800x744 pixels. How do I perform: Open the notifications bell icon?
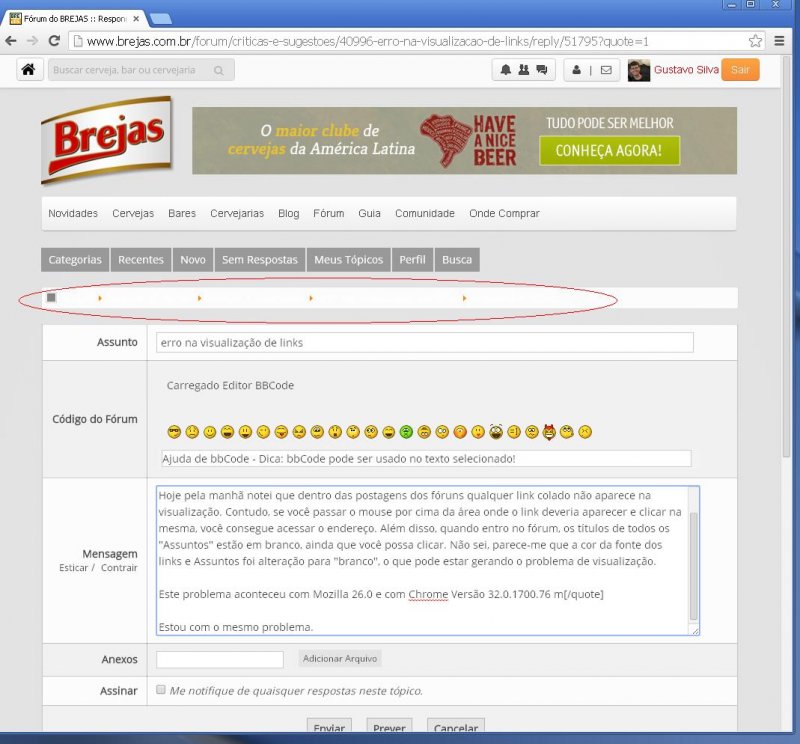tap(506, 70)
